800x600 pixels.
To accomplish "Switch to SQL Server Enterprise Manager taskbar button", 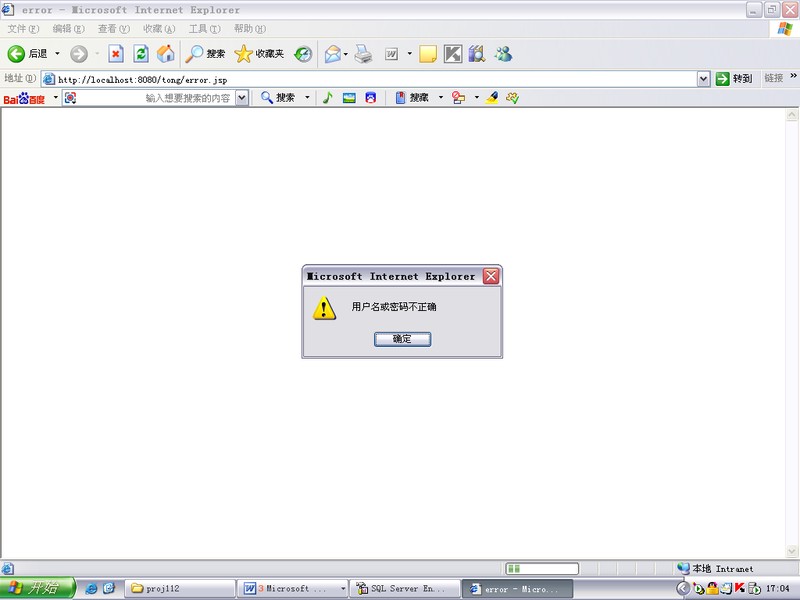I will tap(406, 588).
